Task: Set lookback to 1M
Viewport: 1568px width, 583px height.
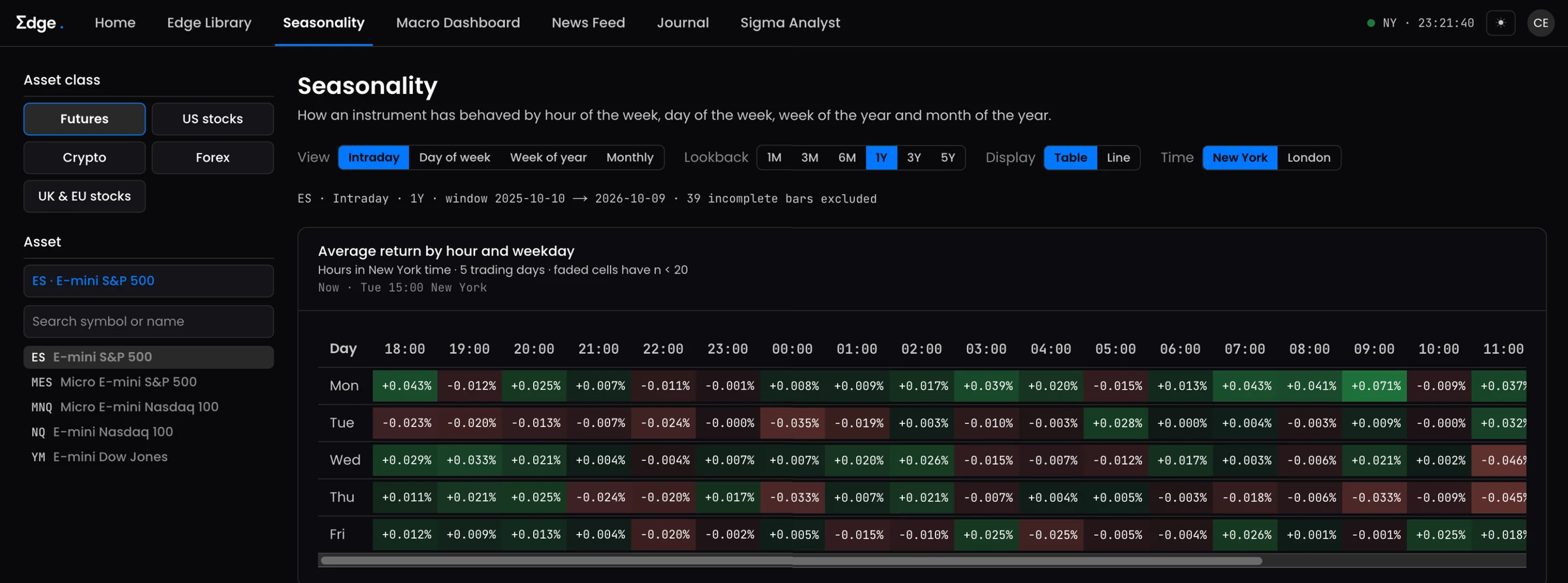Action: pos(774,157)
